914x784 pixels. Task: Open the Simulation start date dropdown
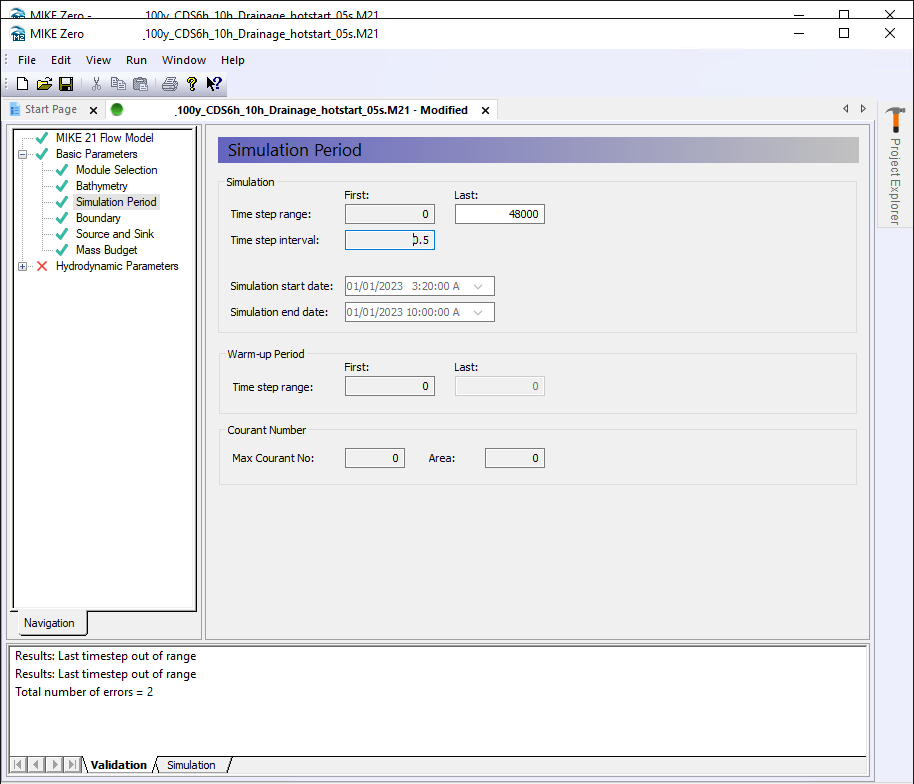[479, 286]
